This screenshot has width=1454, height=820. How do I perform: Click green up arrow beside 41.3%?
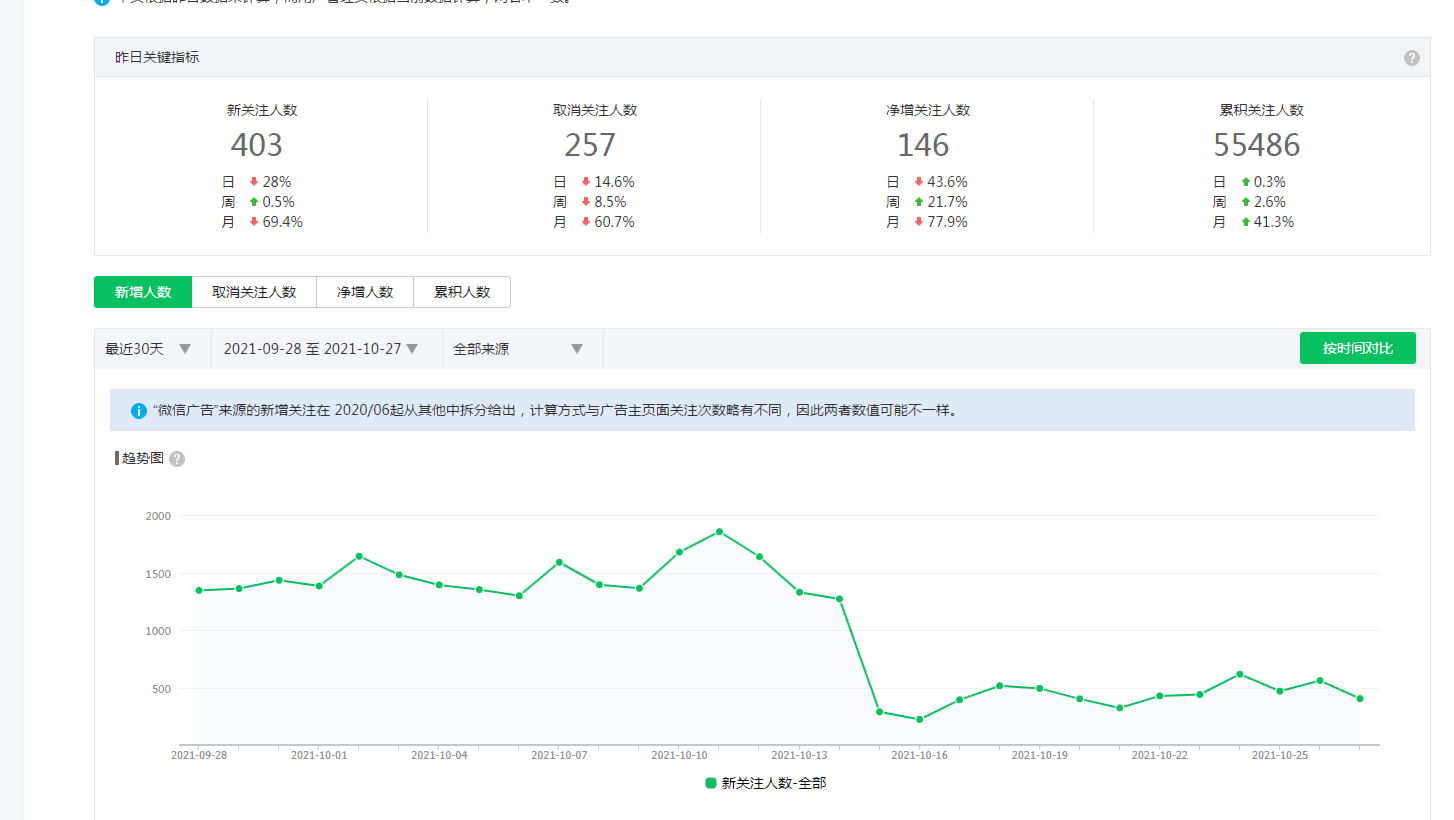[1246, 222]
